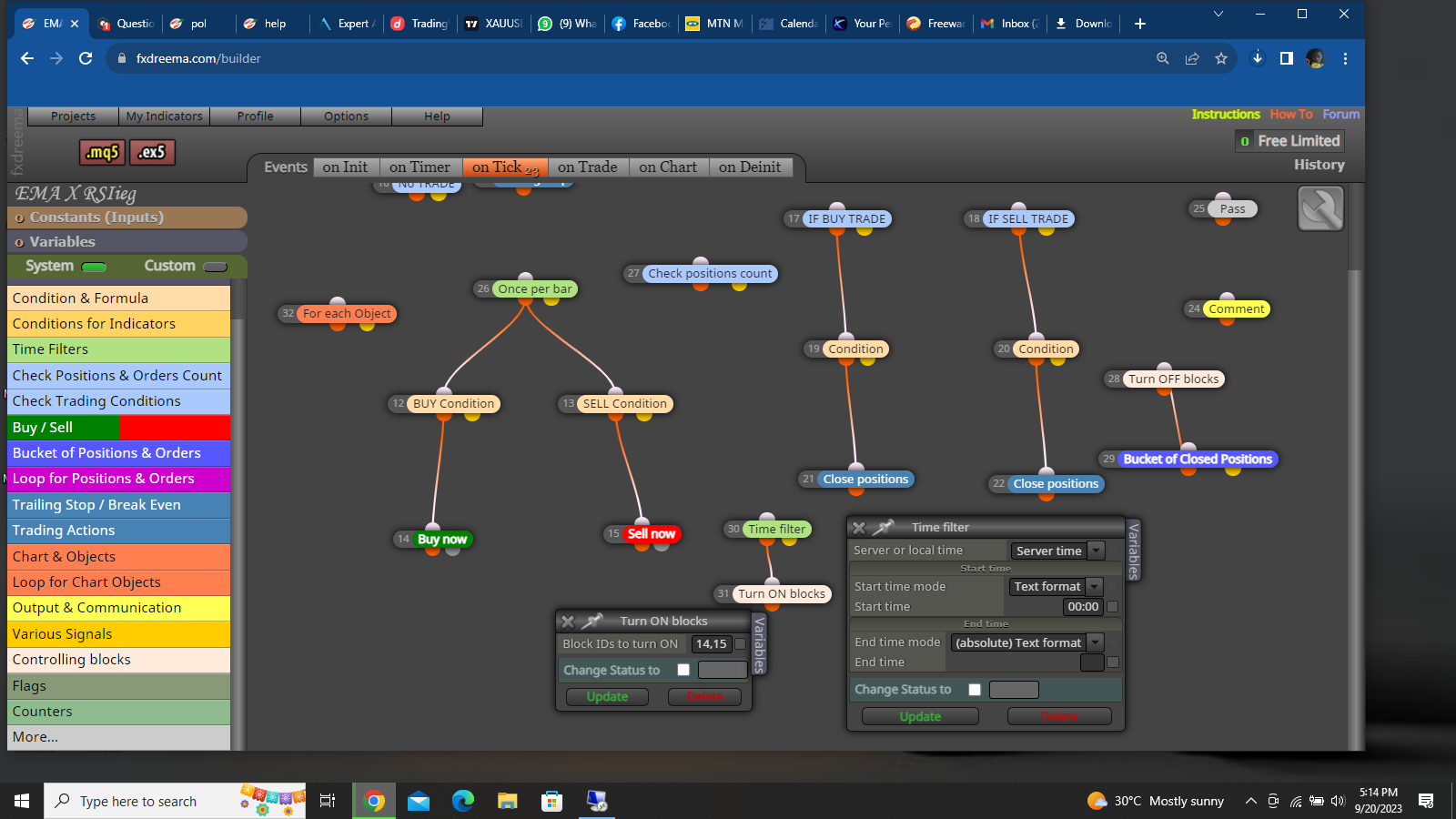This screenshot has height=819, width=1456.
Task: Open the wrench tools button
Action: 1320,208
